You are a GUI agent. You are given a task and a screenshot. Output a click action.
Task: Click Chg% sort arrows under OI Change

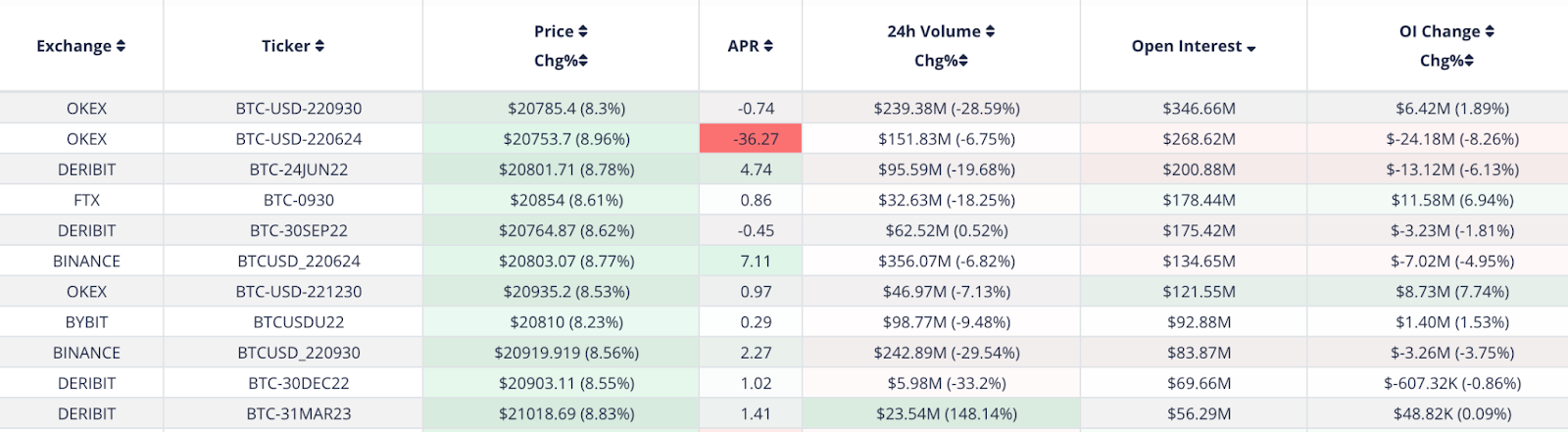tap(1469, 61)
